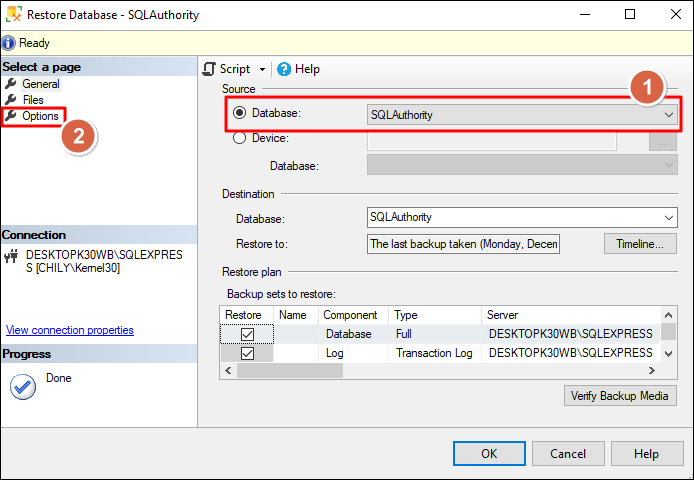Click the Ready info icon
This screenshot has height=480, width=694.
coord(8,43)
